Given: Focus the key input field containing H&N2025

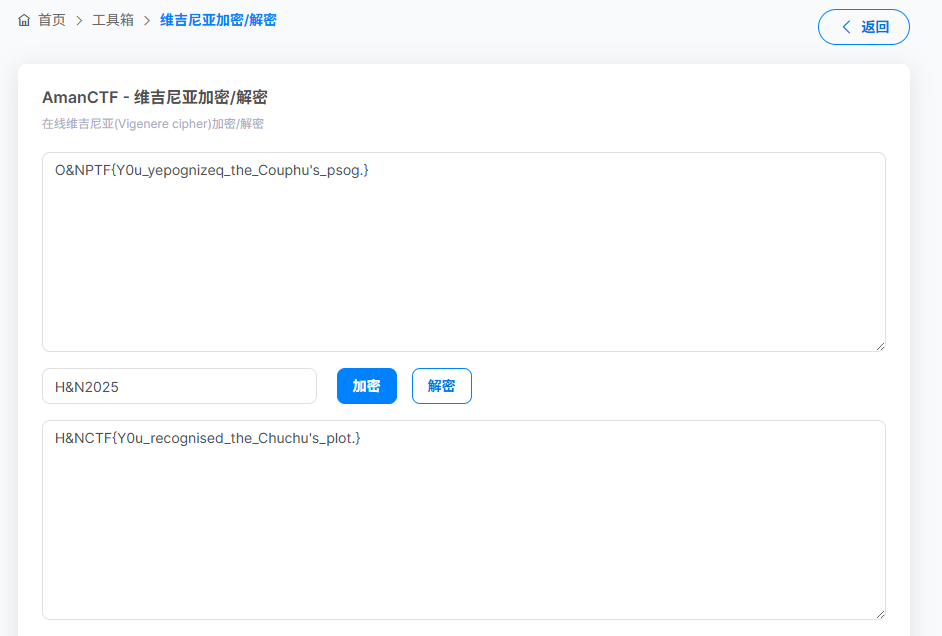Looking at the screenshot, I should click(x=179, y=386).
